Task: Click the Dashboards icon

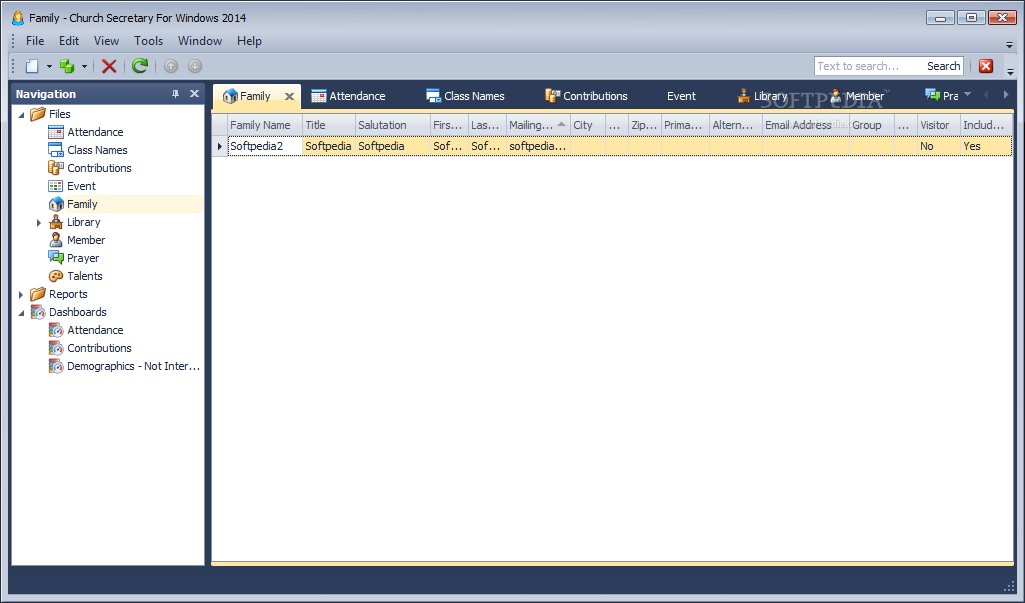Action: 38,312
